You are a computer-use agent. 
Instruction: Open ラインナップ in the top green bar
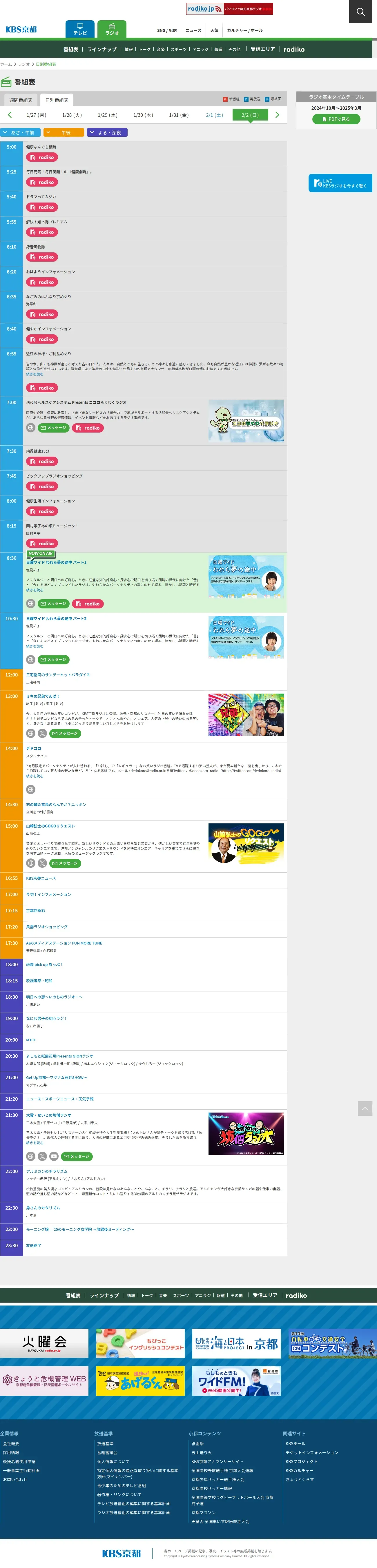point(102,49)
